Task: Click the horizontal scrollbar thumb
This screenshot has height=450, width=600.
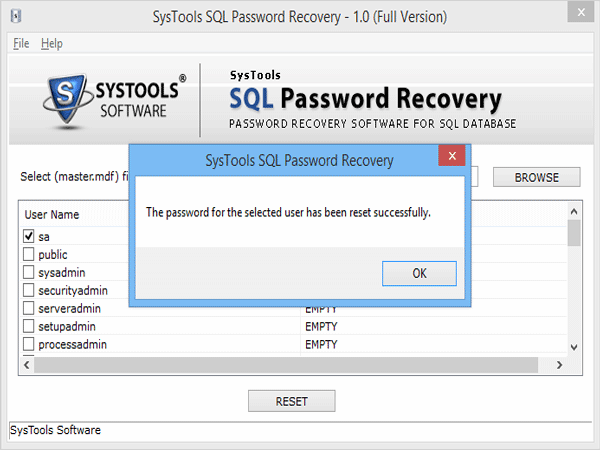Action: click(286, 365)
